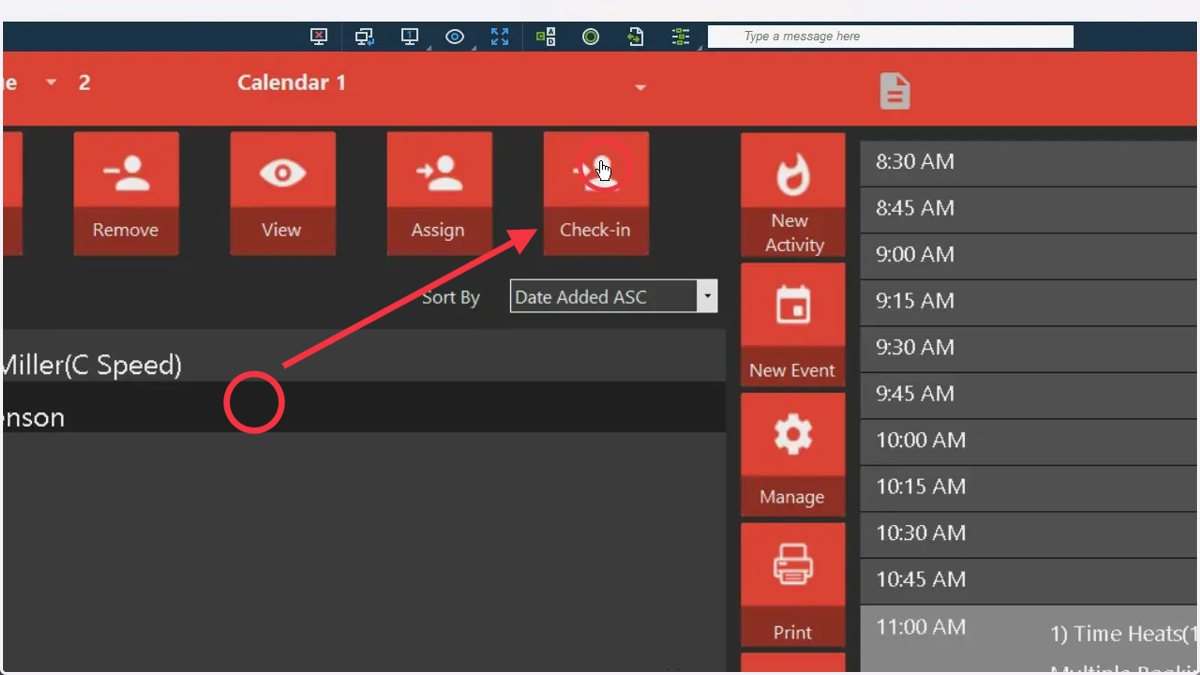The width and height of the screenshot is (1200, 675).
Task: Open Manage with the gear icon
Action: (792, 454)
